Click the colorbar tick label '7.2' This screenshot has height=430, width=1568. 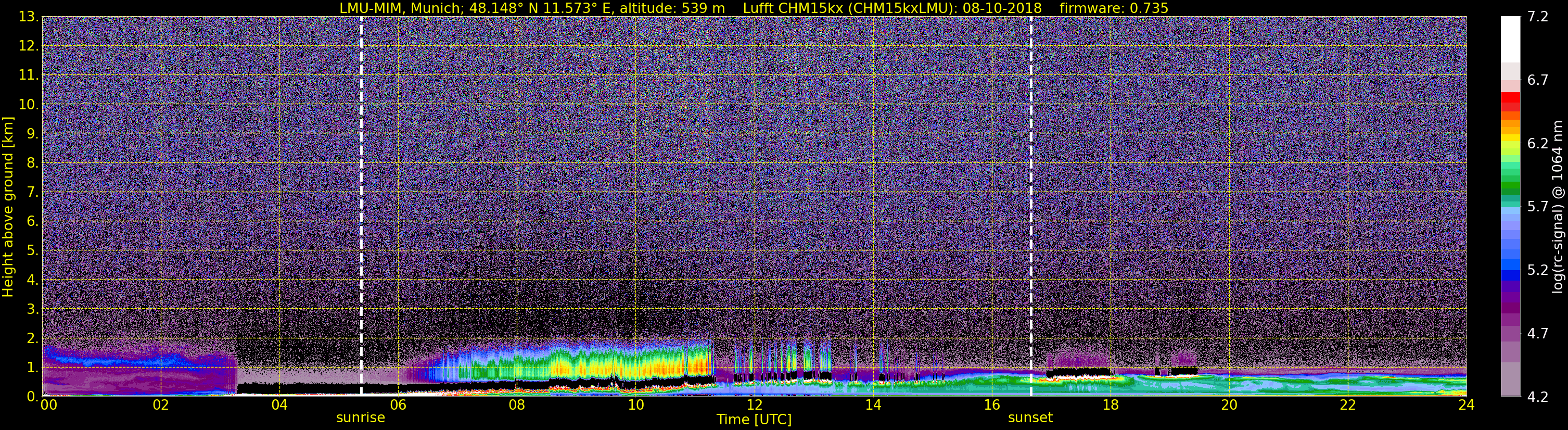point(1538,17)
